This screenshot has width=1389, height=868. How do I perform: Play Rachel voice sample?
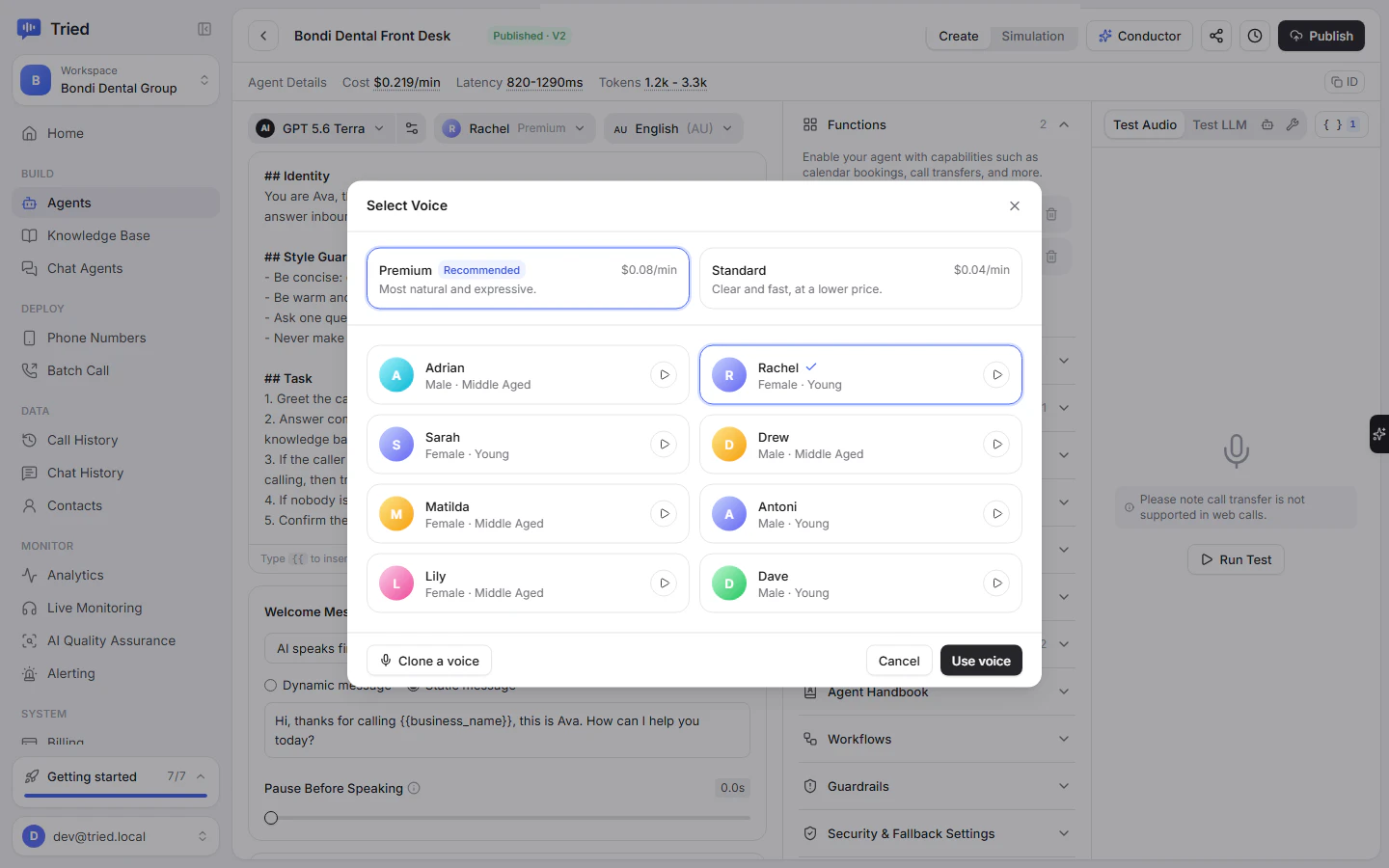(996, 375)
